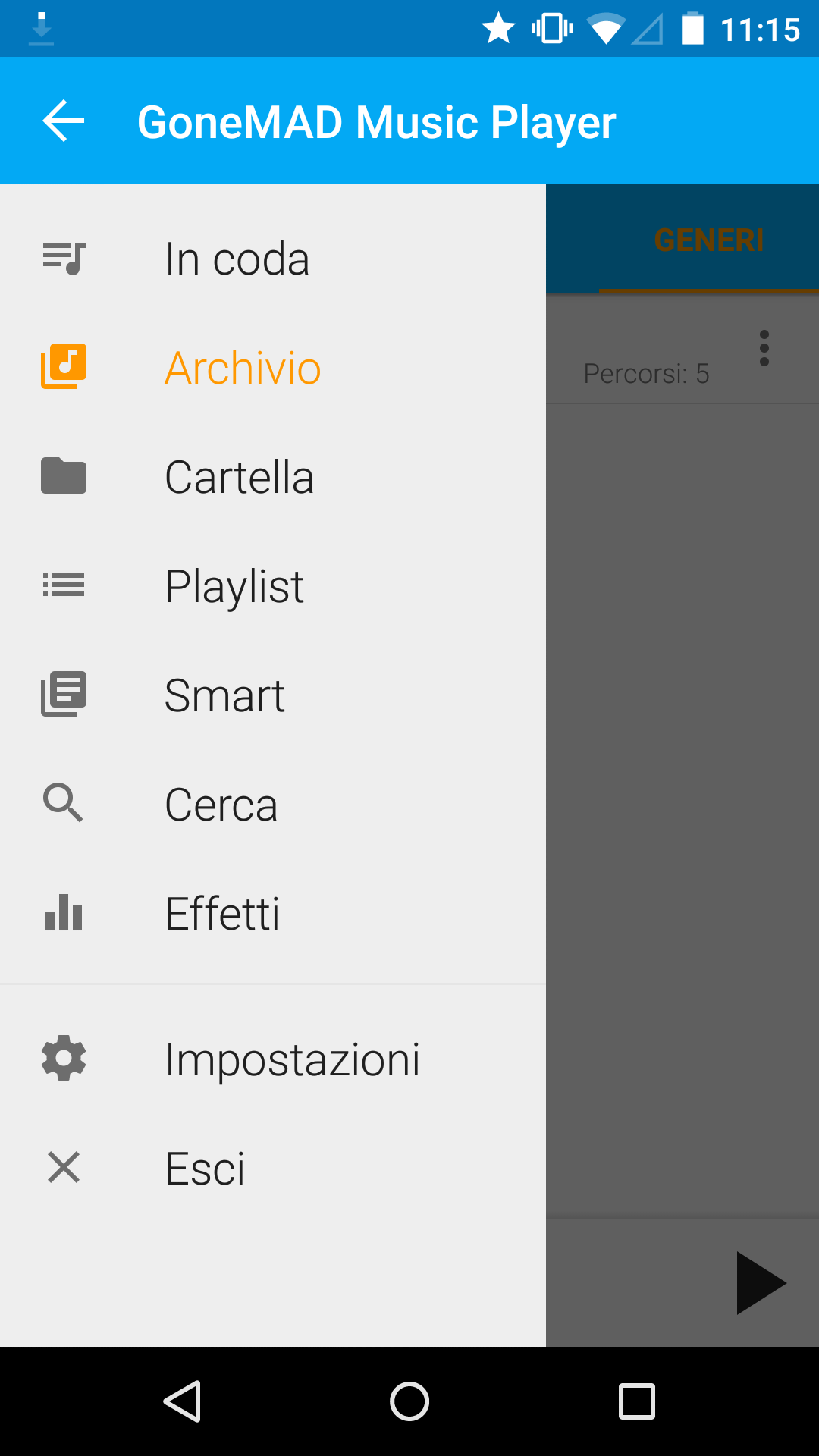
Task: Open the three-dot overflow menu
Action: (x=764, y=348)
